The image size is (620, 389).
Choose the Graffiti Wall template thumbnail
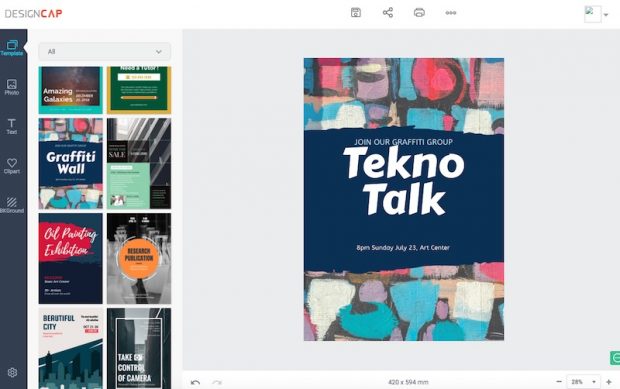[71, 163]
